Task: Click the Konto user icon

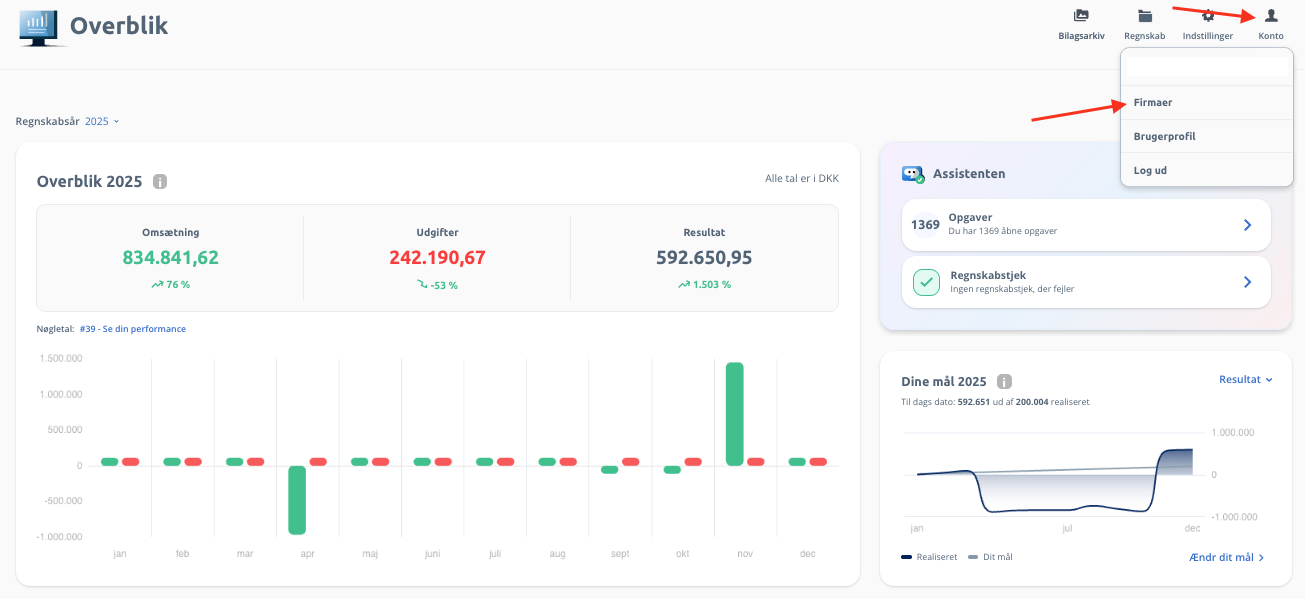Action: [1271, 16]
